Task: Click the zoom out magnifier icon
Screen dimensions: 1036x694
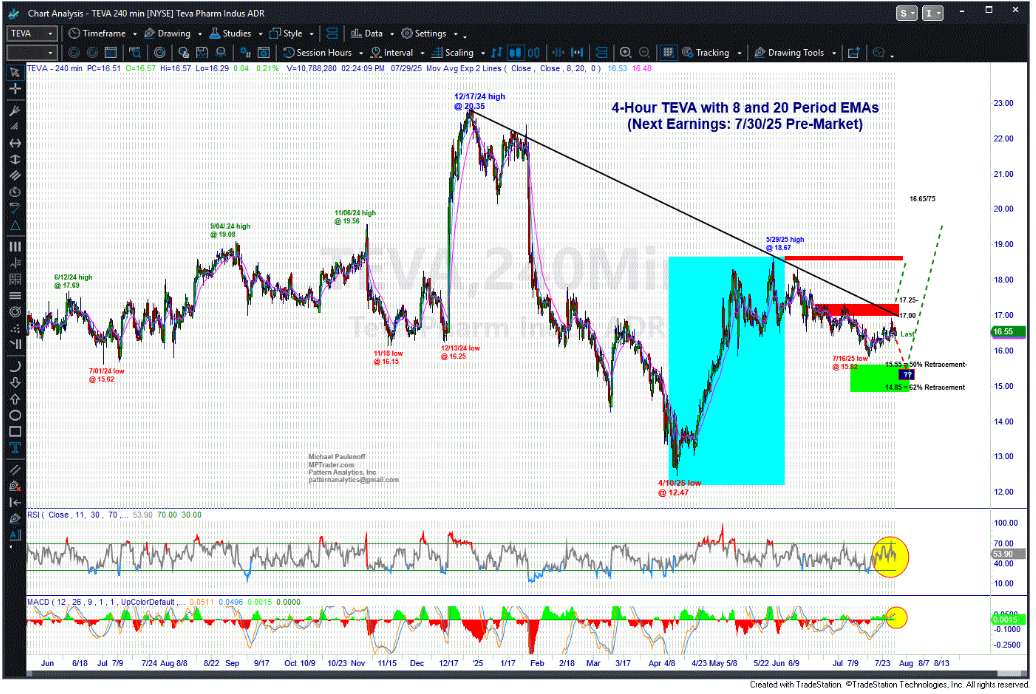Action: click(644, 53)
